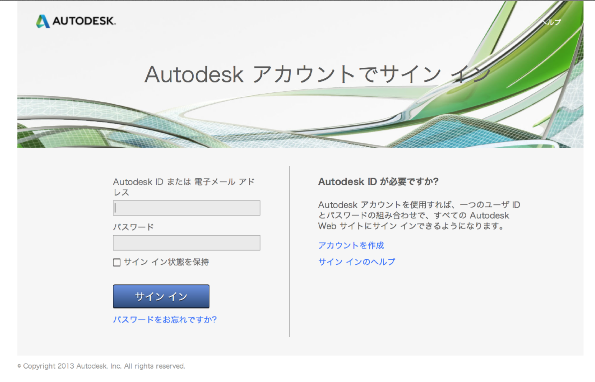595x382 pixels.
Task: Click the Autodesk ID または 電子メール アドレス label
Action: pos(184,187)
